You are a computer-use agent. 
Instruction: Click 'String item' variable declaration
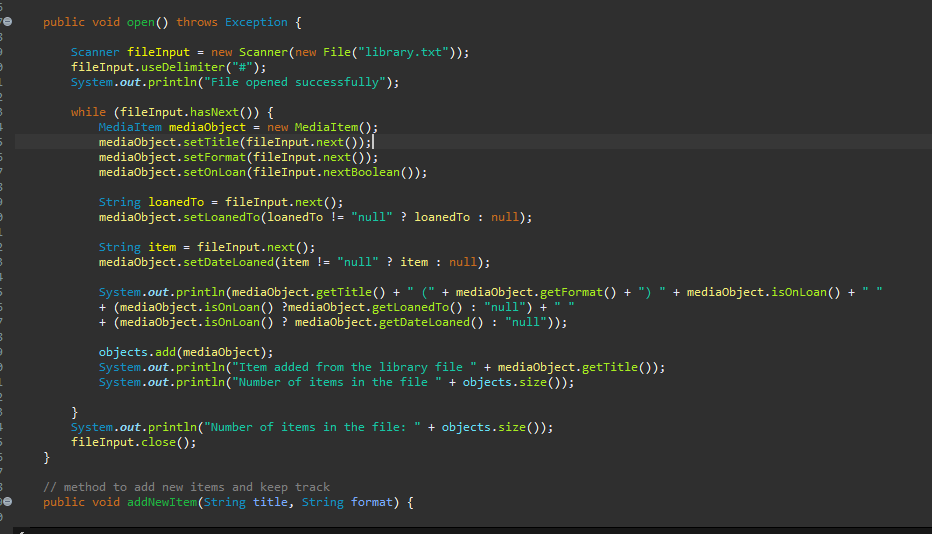[137, 247]
